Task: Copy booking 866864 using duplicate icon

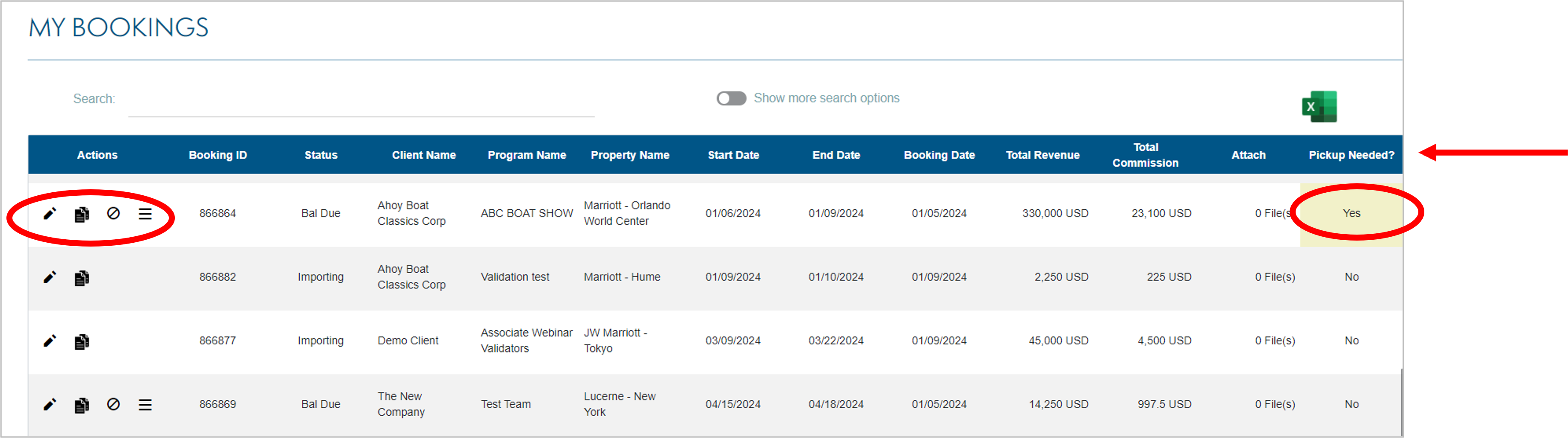Action: click(82, 214)
